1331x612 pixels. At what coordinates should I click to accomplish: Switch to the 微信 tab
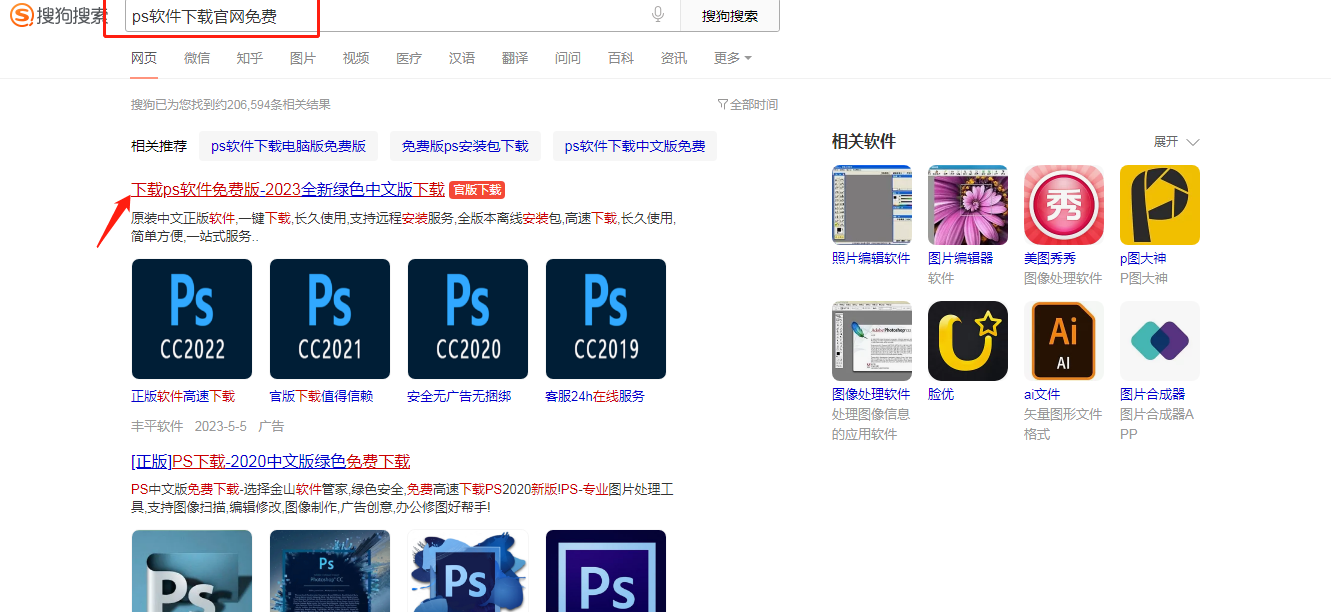coord(197,58)
